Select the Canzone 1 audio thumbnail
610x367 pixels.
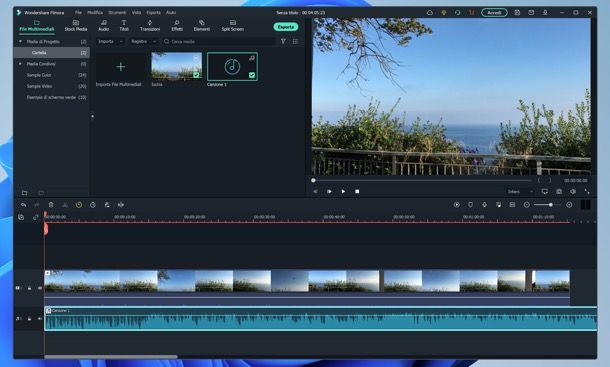pos(232,67)
